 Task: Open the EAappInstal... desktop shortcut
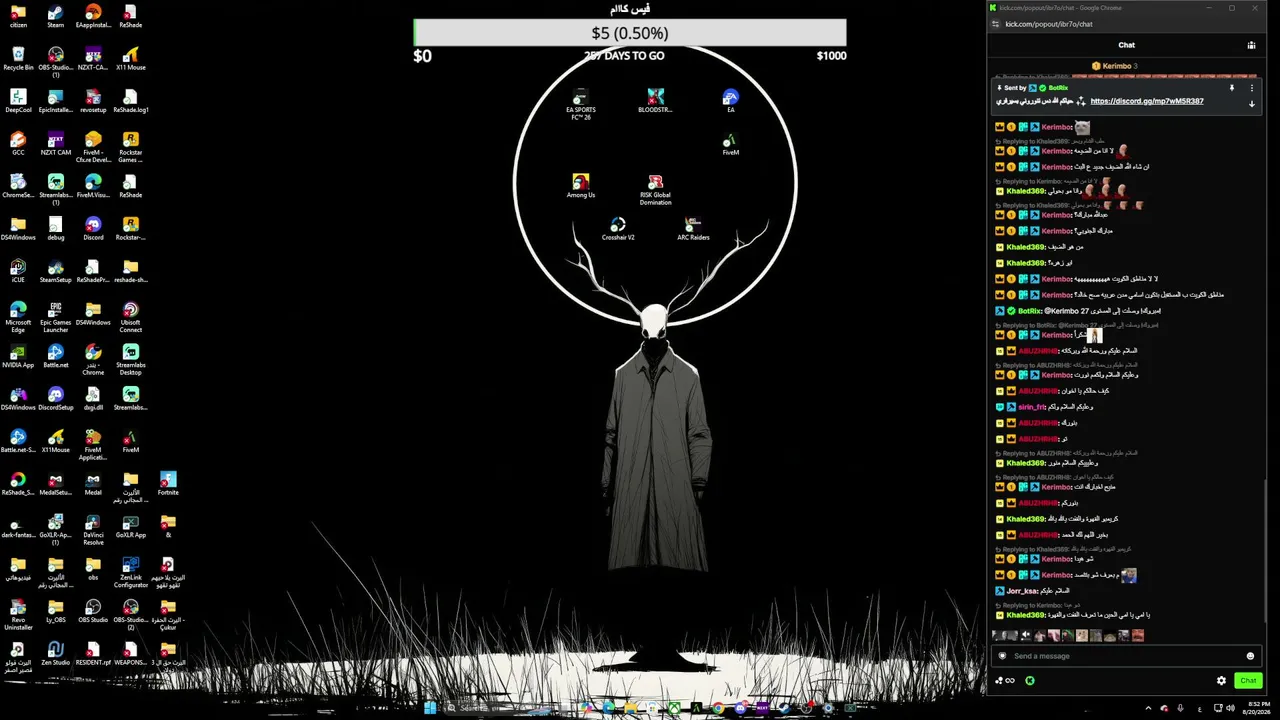[93, 17]
